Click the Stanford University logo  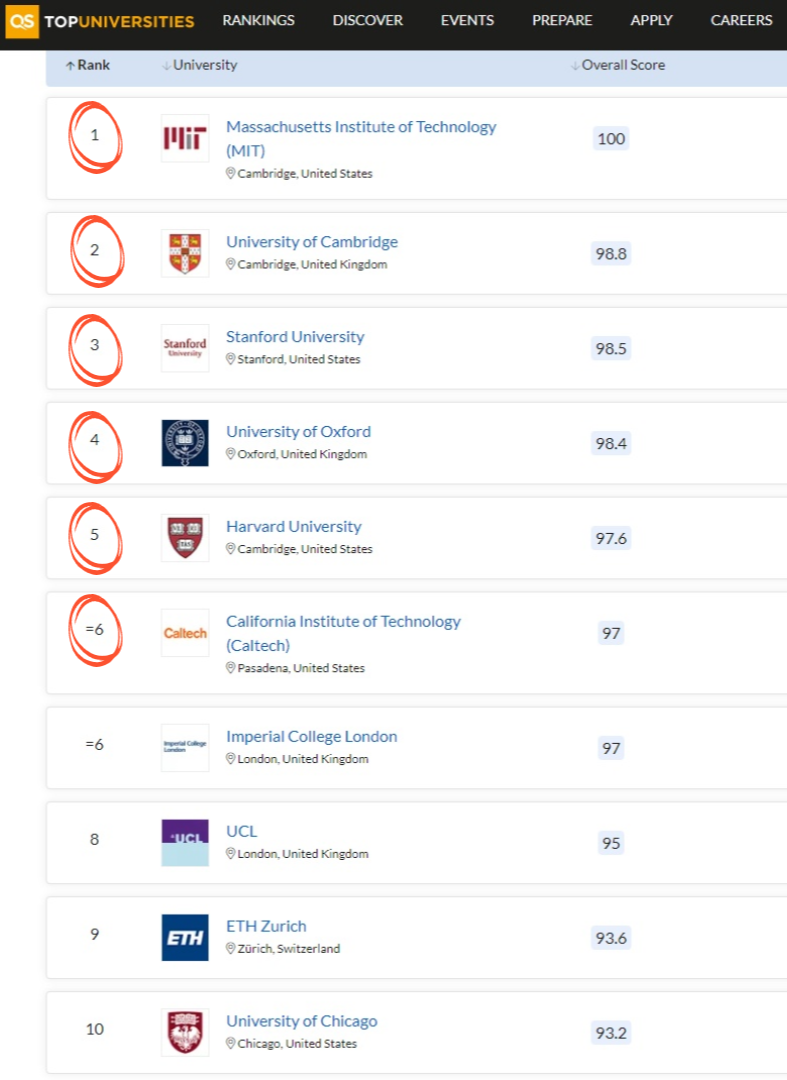(x=185, y=348)
